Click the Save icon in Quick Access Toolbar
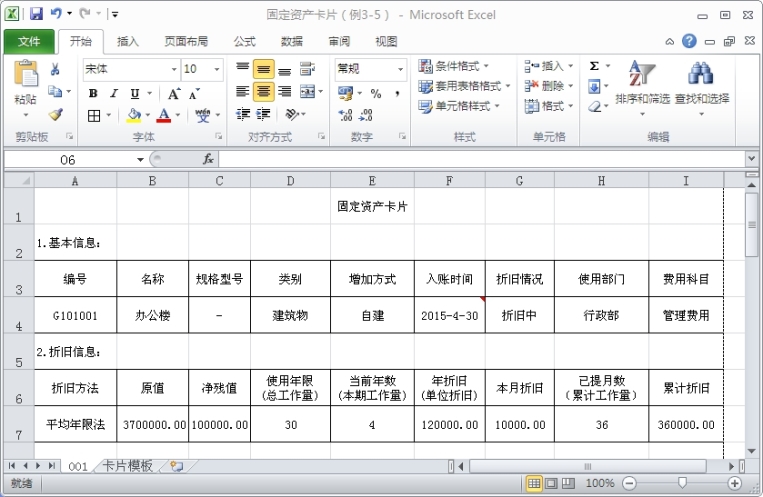Screen dimensions: 763x497 (x=36, y=15)
